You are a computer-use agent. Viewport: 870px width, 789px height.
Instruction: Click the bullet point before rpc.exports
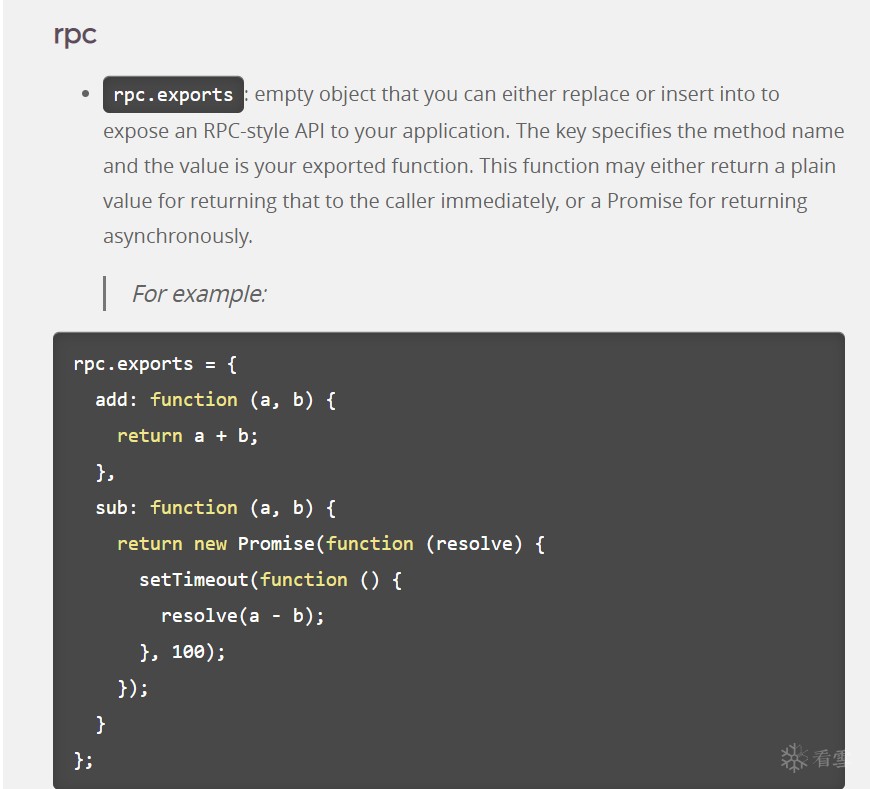tap(85, 95)
